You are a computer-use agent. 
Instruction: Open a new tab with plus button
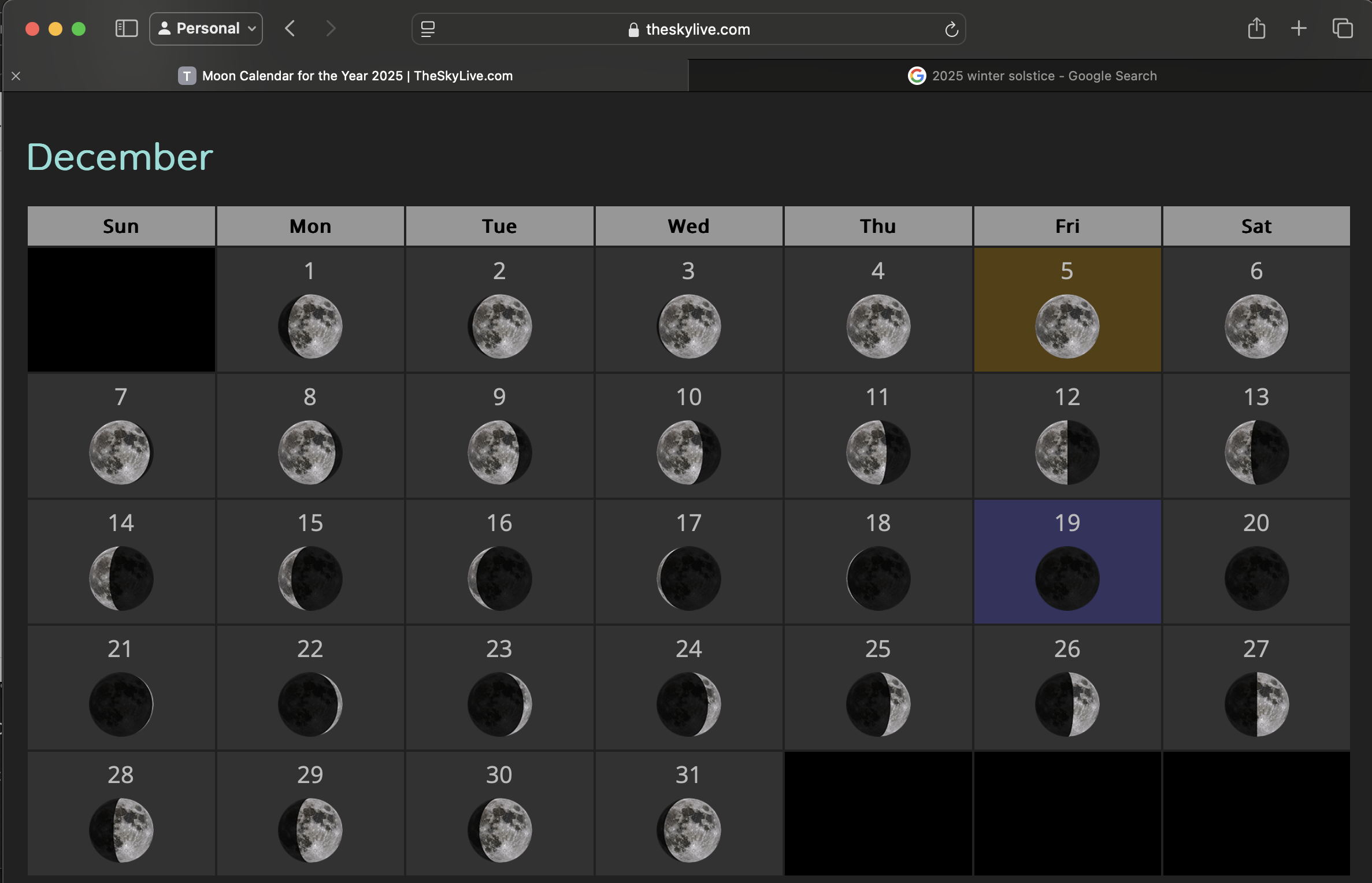(1299, 28)
